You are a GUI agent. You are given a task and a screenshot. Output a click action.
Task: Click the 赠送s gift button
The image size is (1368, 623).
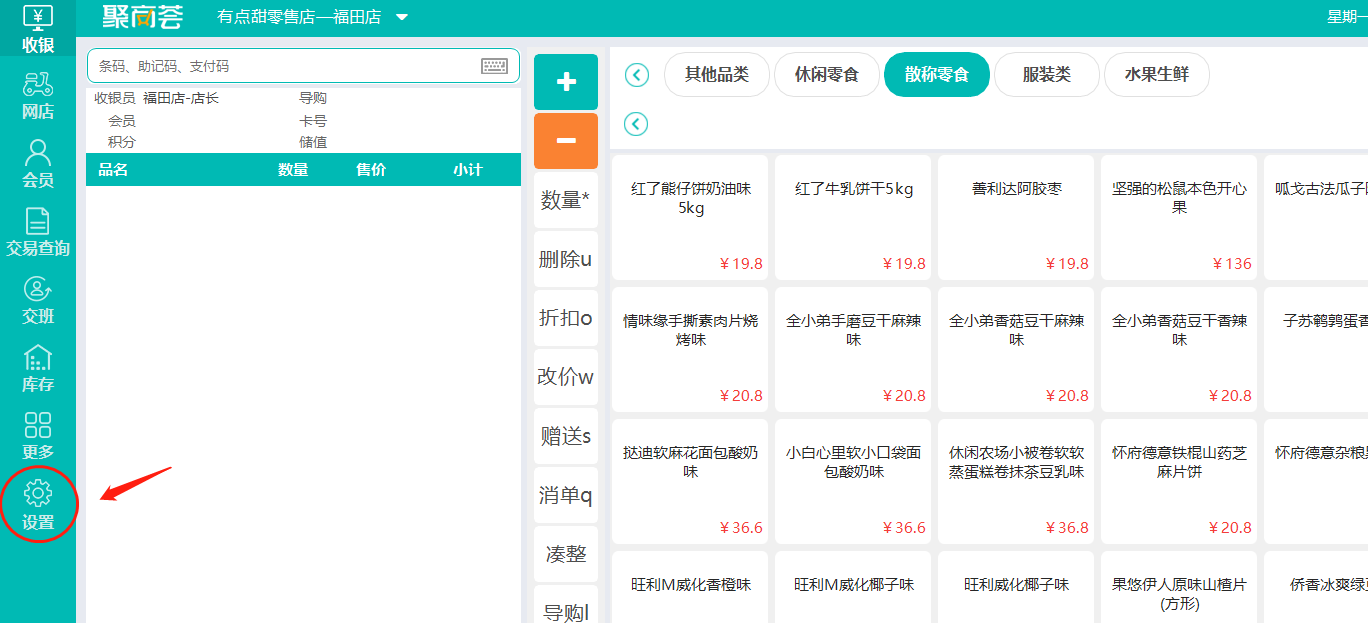[x=566, y=436]
